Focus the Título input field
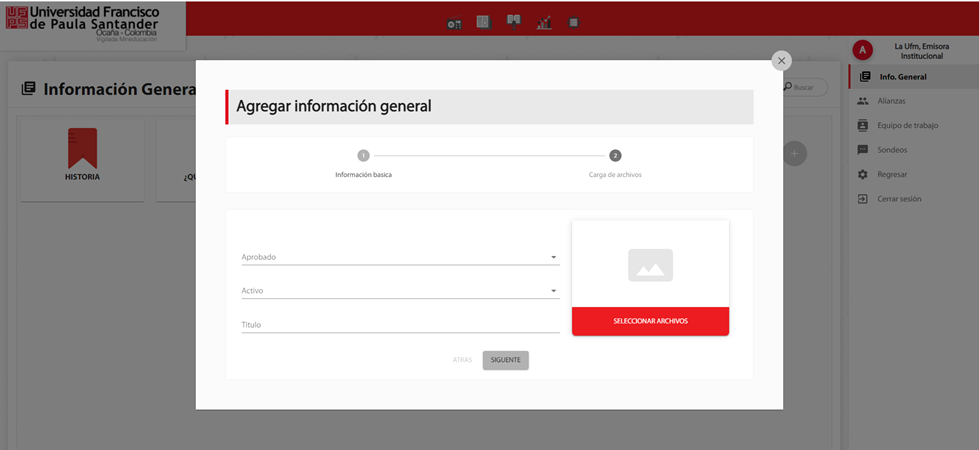This screenshot has height=450, width=979. [x=400, y=325]
